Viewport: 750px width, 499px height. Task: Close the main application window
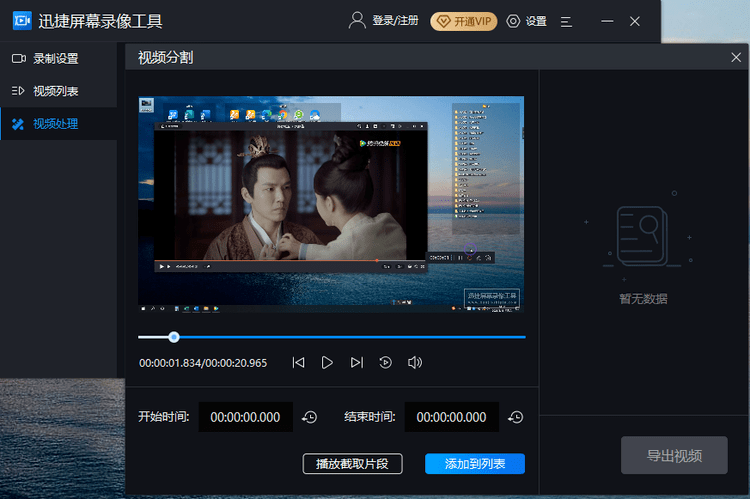(x=635, y=21)
